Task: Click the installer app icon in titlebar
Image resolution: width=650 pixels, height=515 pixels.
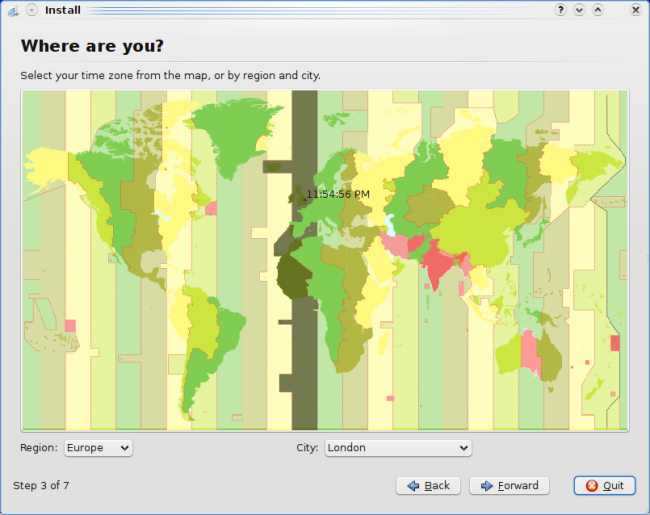Action: click(13, 10)
